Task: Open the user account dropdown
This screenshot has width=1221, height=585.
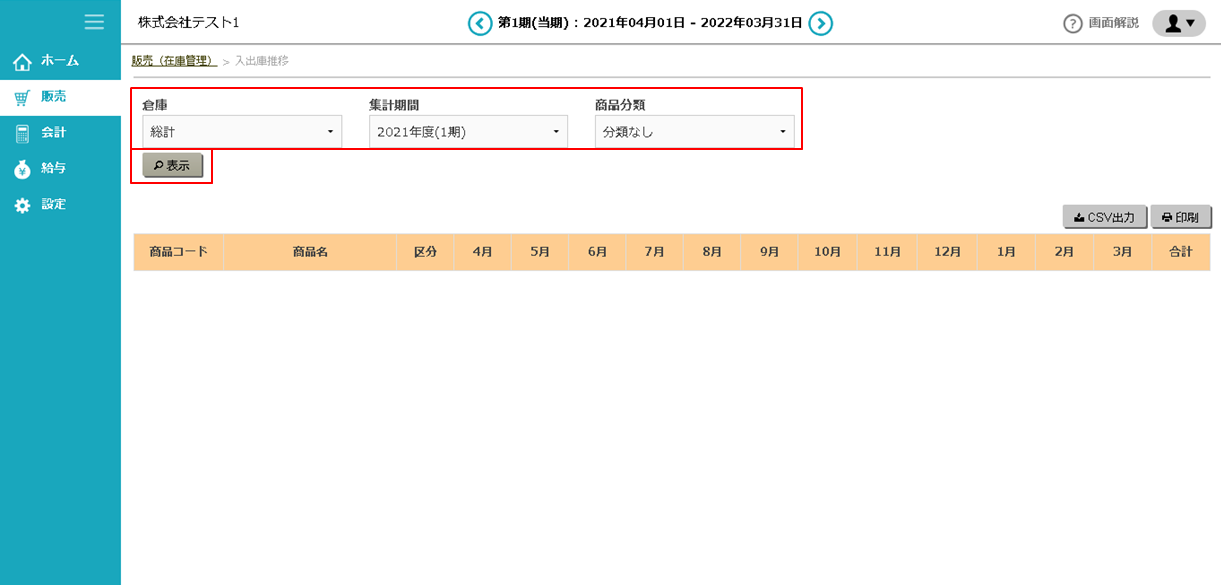Action: point(1179,23)
